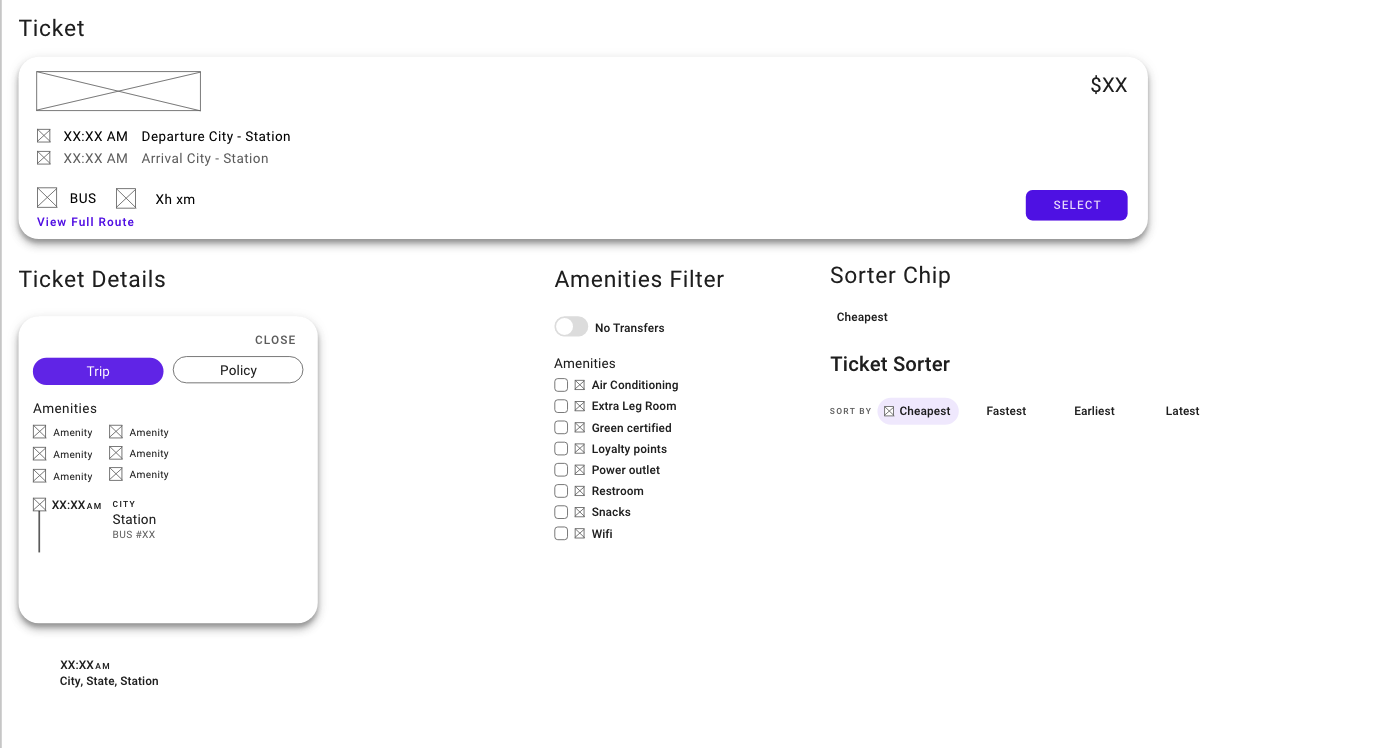Click CLOSE in the Ticket Details card

tap(275, 340)
